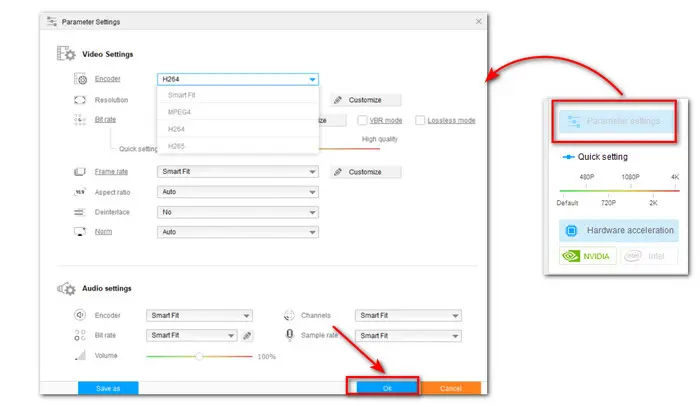Click the Encoder label link
The width and height of the screenshot is (700, 407).
(108, 79)
